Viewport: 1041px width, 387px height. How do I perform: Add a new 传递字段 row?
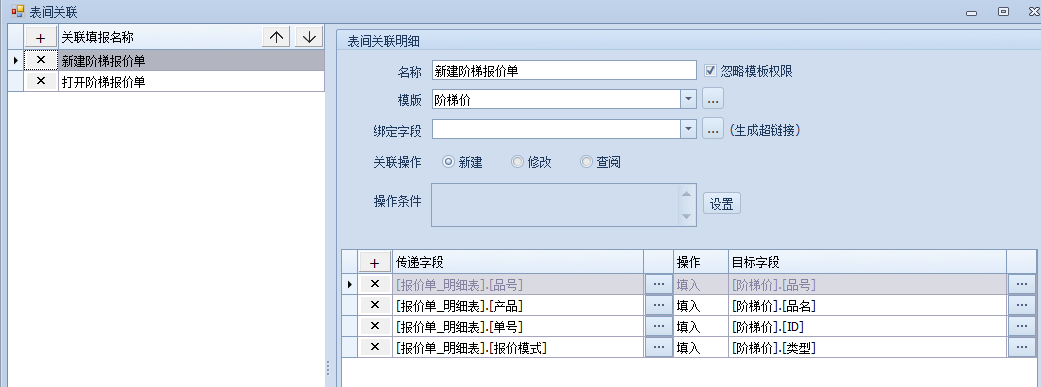(x=374, y=262)
